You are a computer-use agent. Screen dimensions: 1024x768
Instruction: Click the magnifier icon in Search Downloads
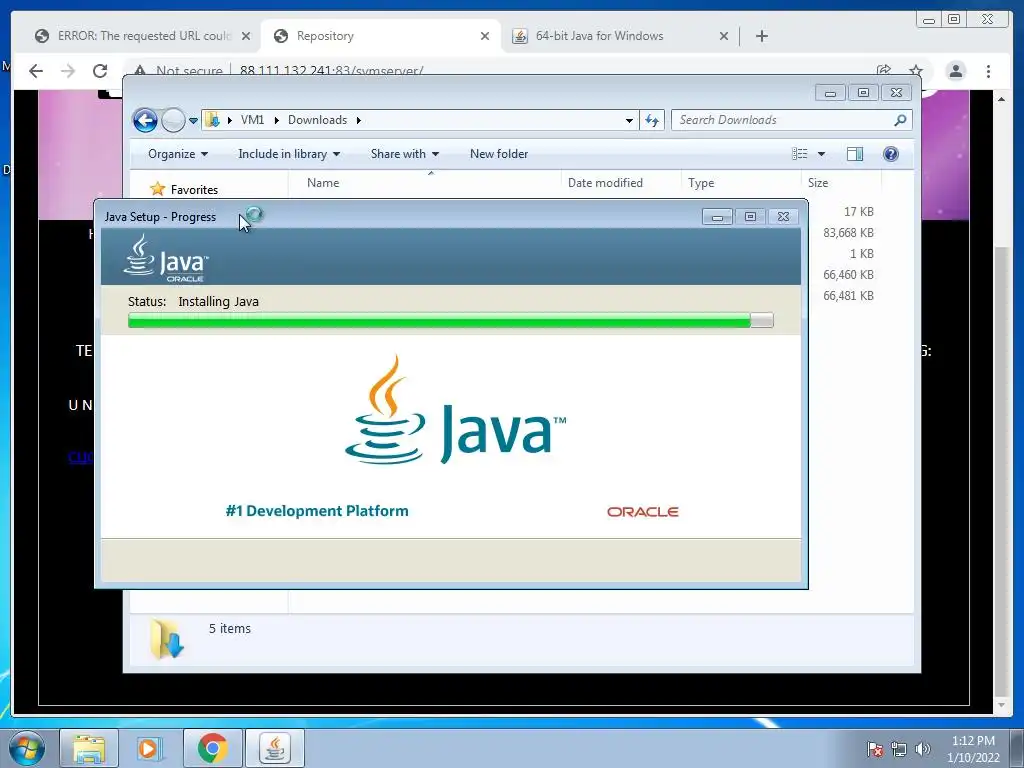pyautogui.click(x=900, y=120)
